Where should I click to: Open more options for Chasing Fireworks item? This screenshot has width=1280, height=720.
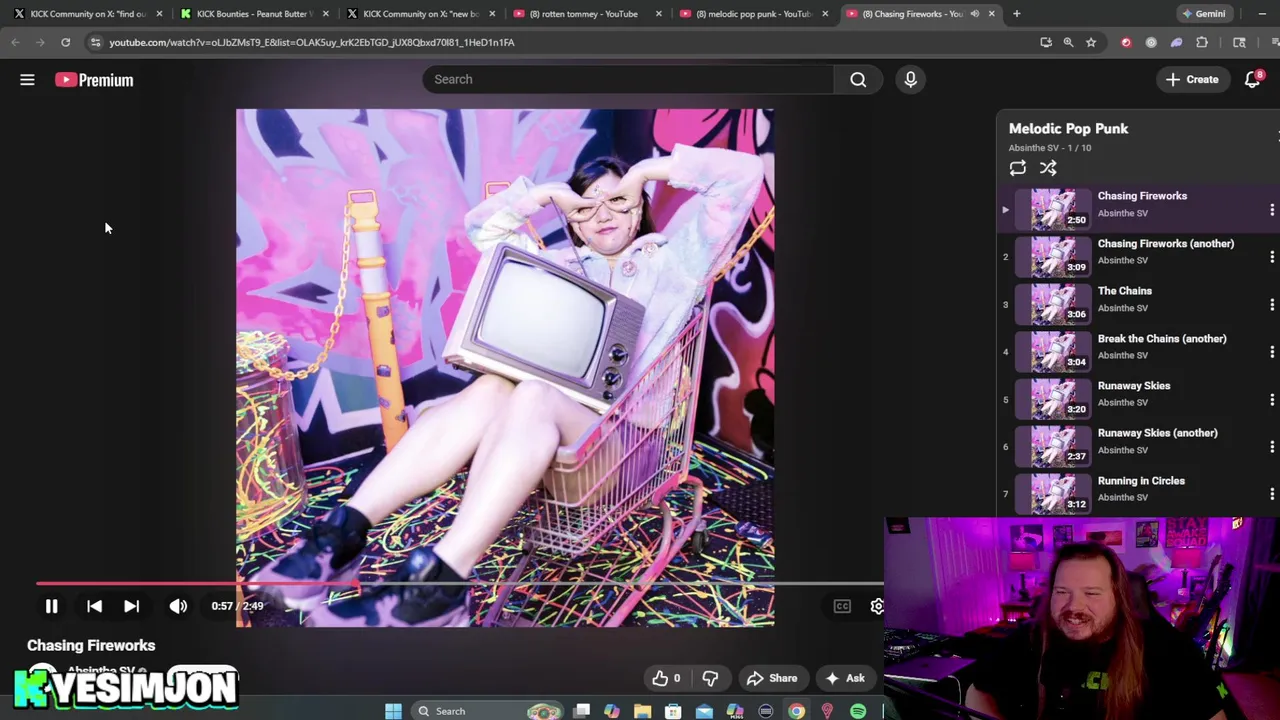tap(1271, 210)
